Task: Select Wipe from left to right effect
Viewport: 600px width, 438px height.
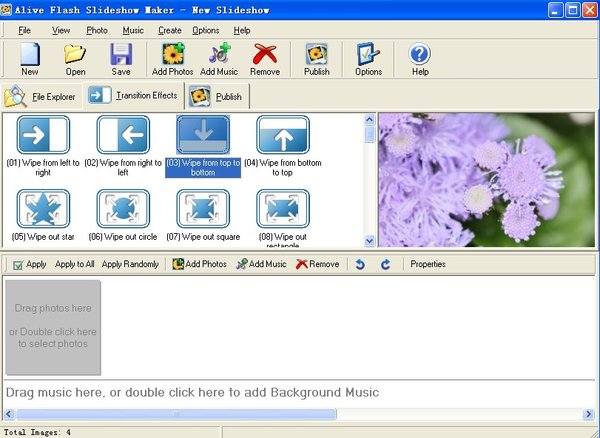Action: 42,145
